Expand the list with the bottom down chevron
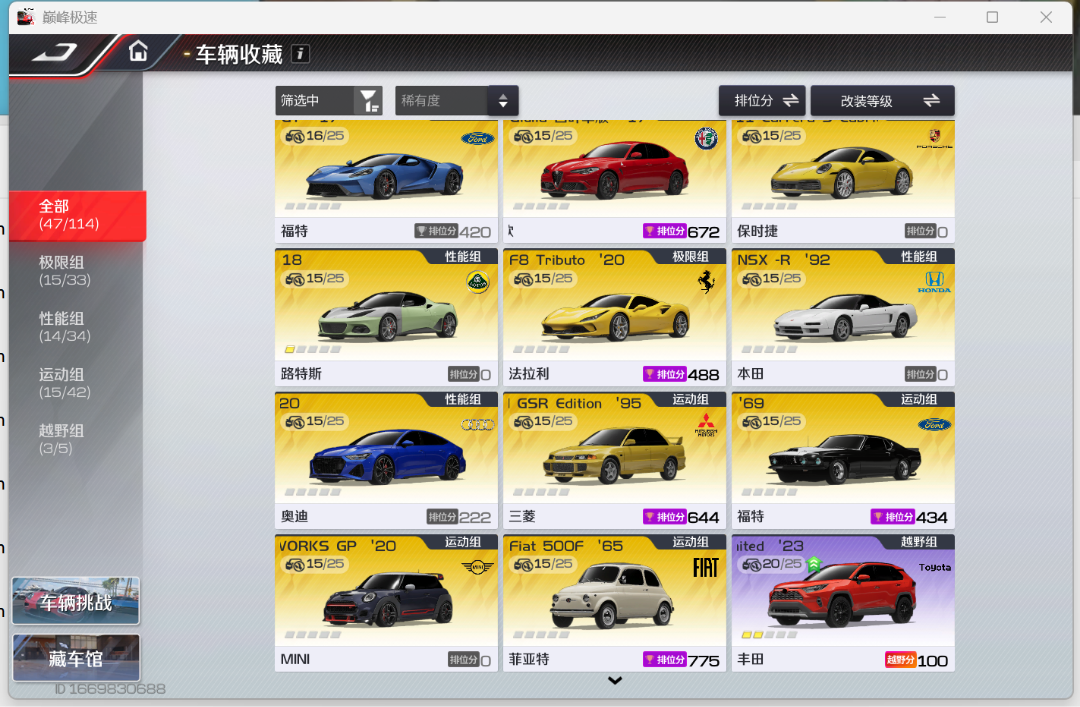This screenshot has width=1080, height=707. tap(615, 680)
